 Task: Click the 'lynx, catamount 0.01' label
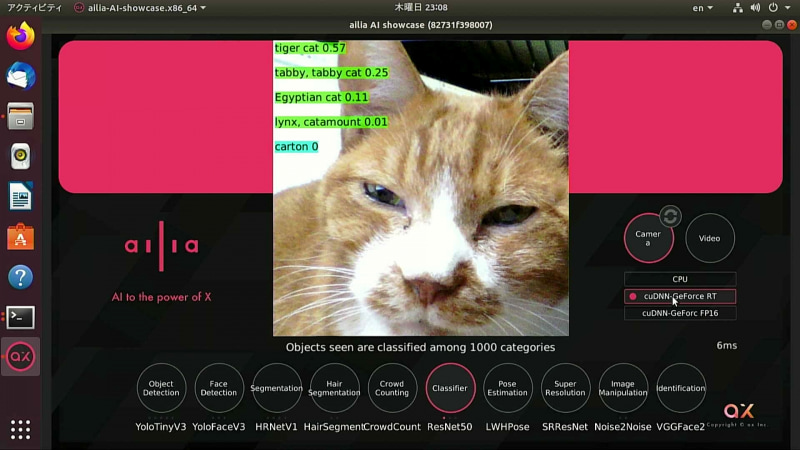pyautogui.click(x=331, y=122)
